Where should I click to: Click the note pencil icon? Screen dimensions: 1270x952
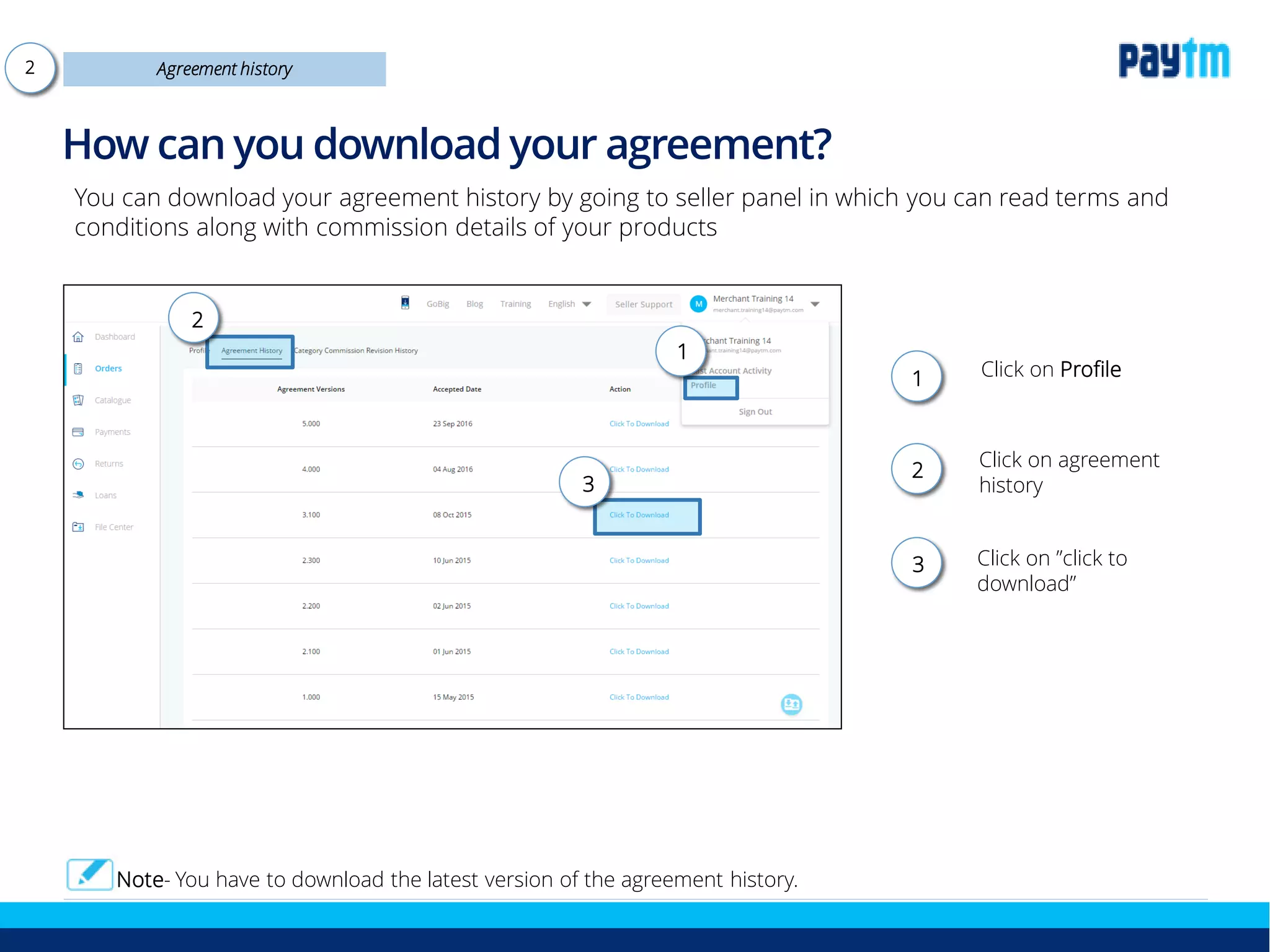coord(90,874)
